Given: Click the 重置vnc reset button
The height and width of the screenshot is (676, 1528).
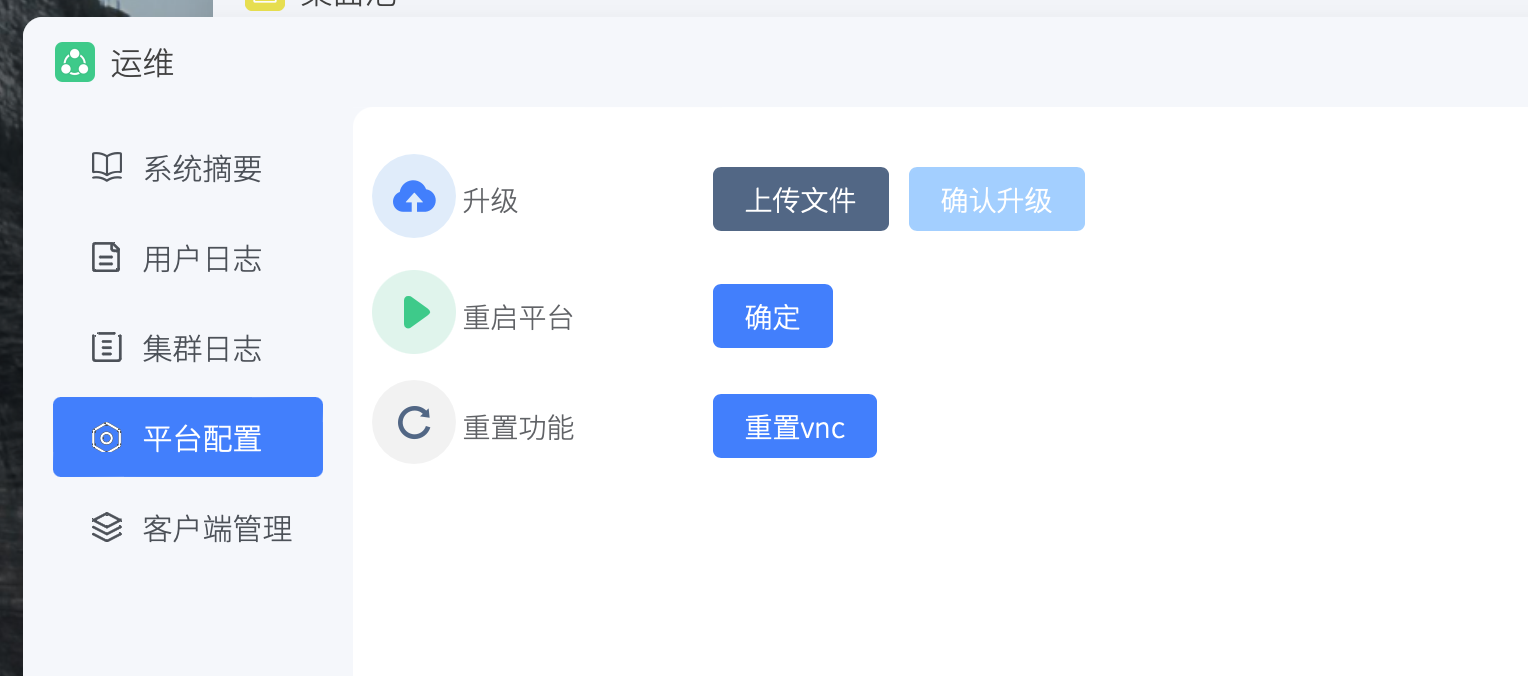Looking at the screenshot, I should 794,426.
